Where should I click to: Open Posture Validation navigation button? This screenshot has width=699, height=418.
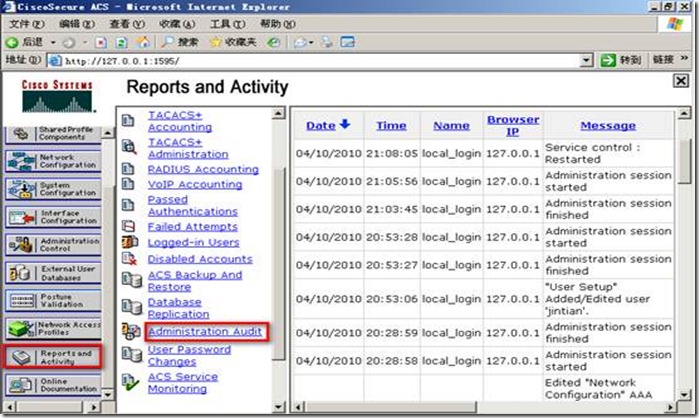(x=53, y=300)
